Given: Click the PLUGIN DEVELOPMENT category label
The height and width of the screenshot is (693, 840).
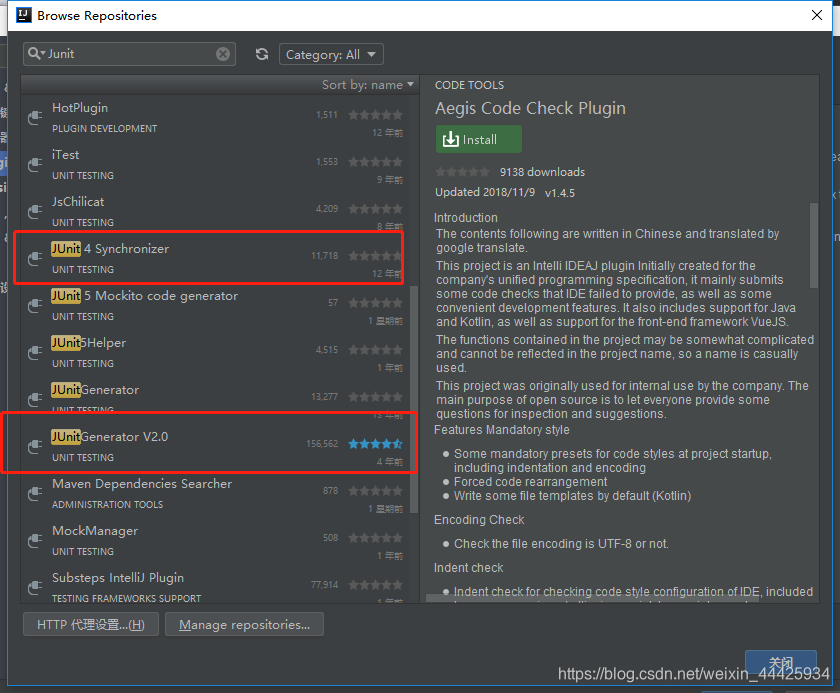Looking at the screenshot, I should (x=104, y=129).
